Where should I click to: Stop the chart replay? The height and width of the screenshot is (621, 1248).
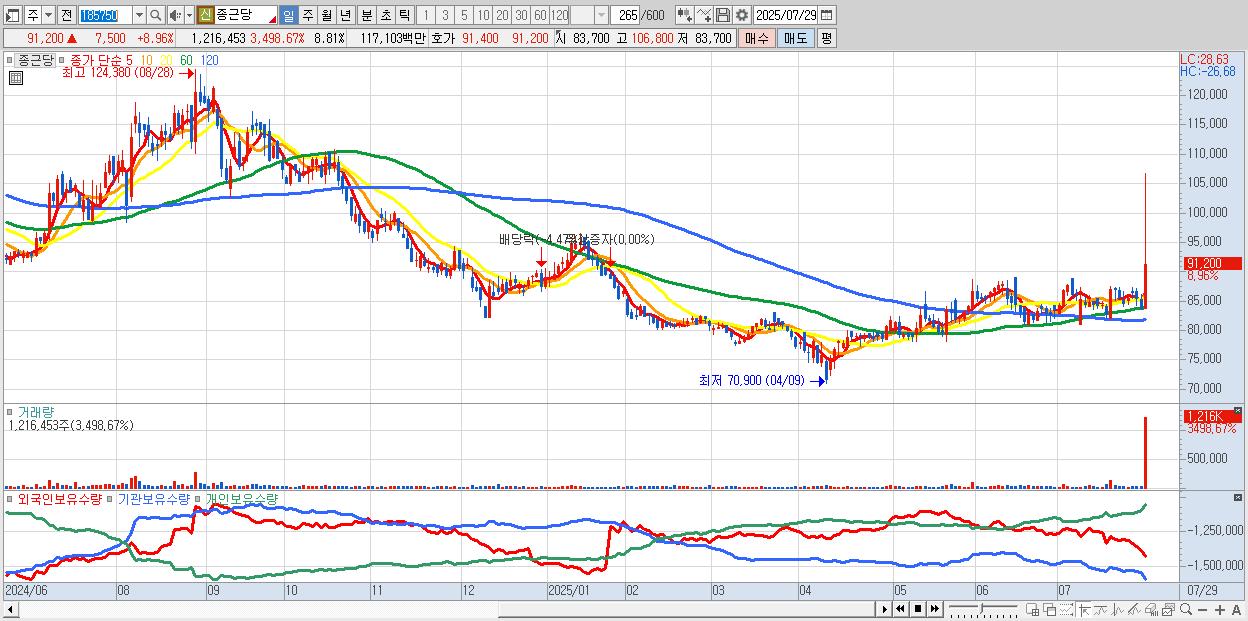point(917,609)
